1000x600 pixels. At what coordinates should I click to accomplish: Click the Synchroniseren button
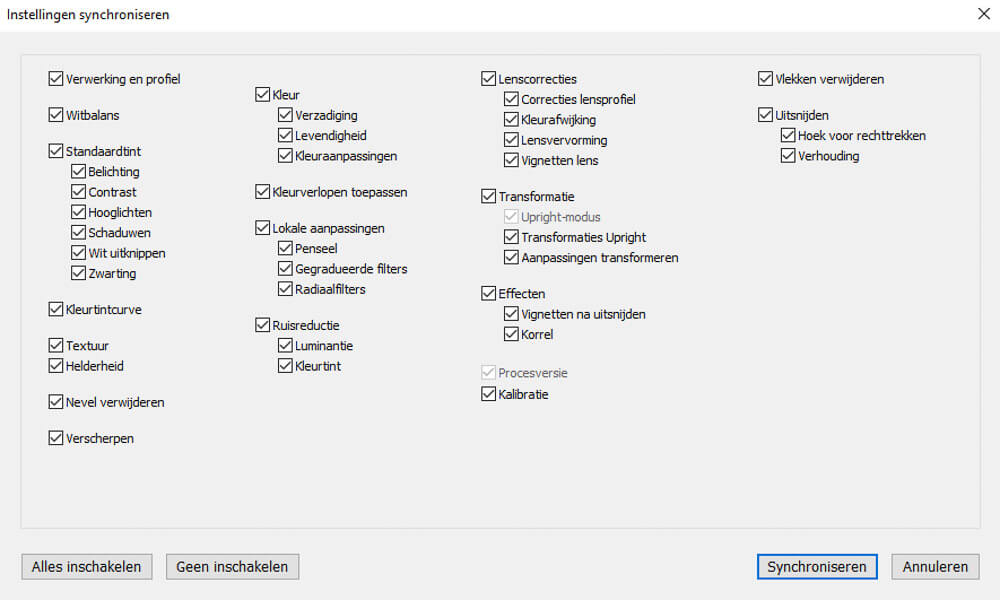click(x=816, y=567)
